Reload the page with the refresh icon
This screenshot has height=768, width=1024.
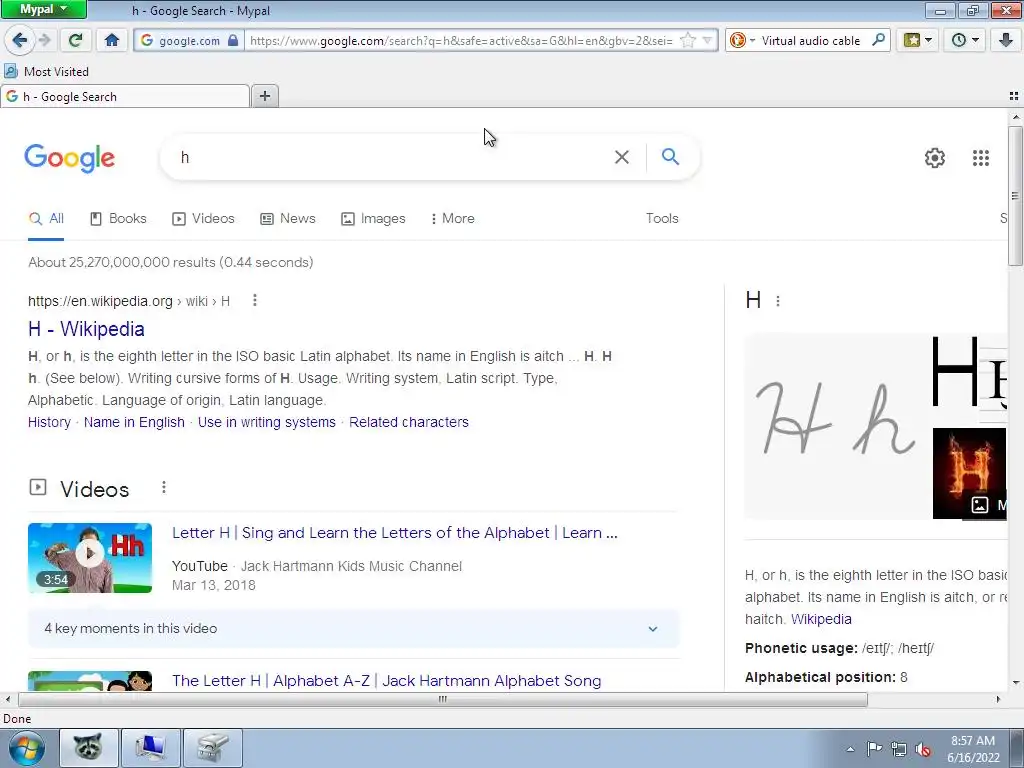click(x=75, y=40)
